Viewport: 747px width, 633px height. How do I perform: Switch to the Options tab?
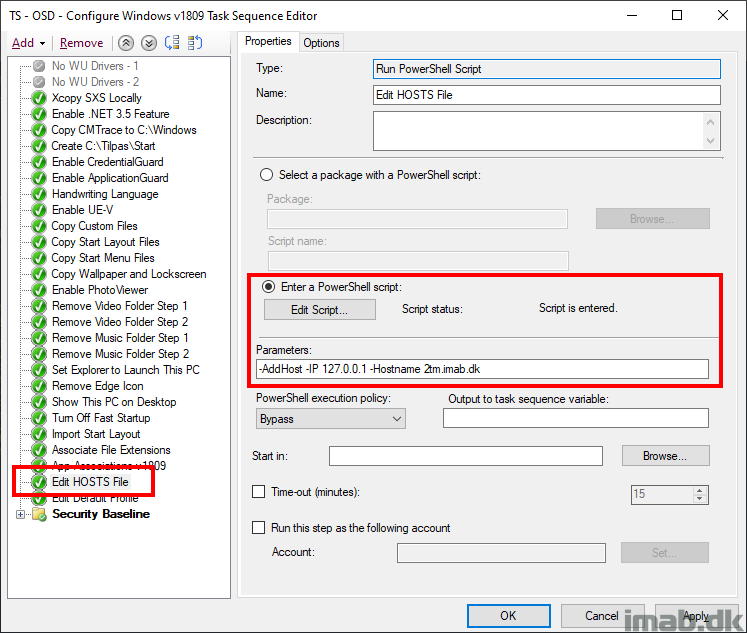[321, 42]
